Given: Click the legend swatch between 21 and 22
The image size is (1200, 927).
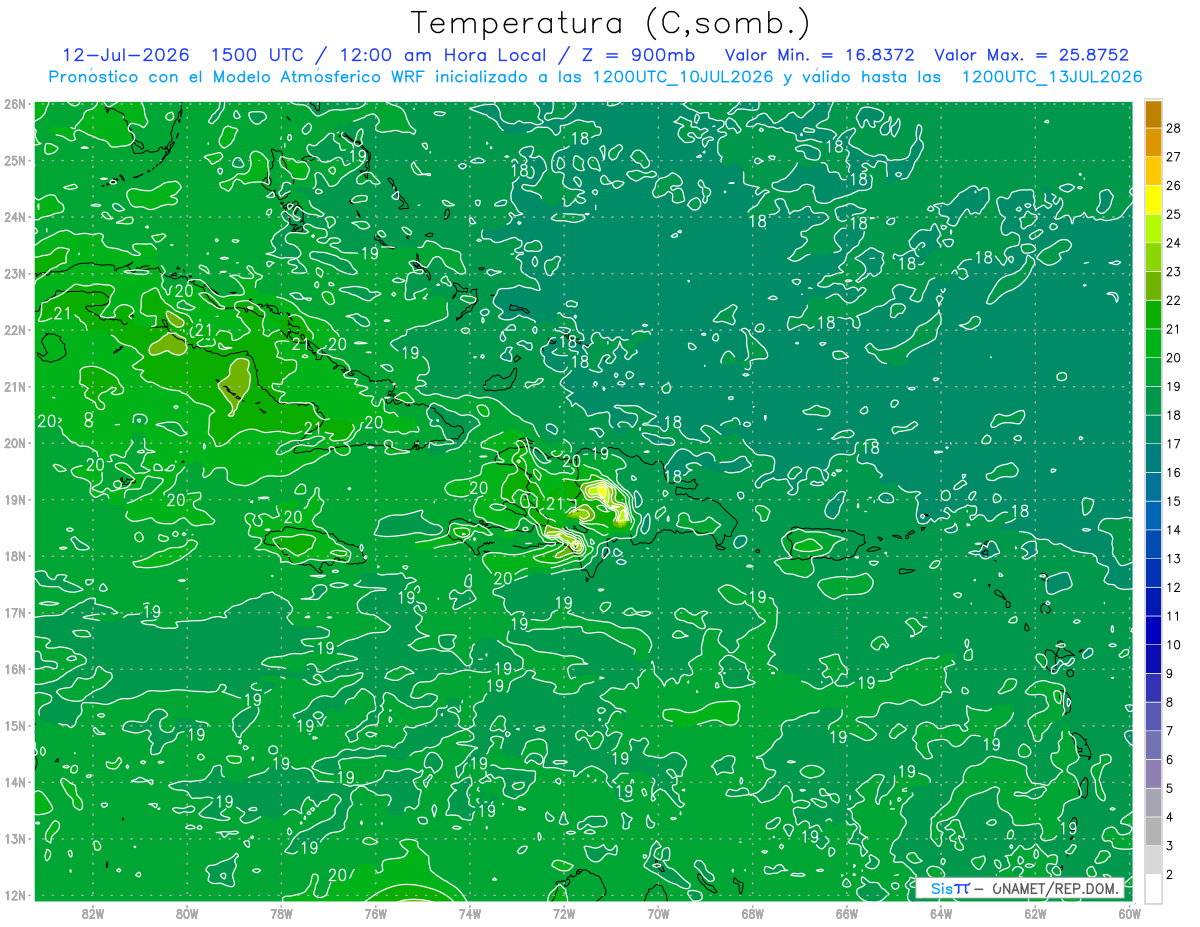Looking at the screenshot, I should pyautogui.click(x=1152, y=315).
